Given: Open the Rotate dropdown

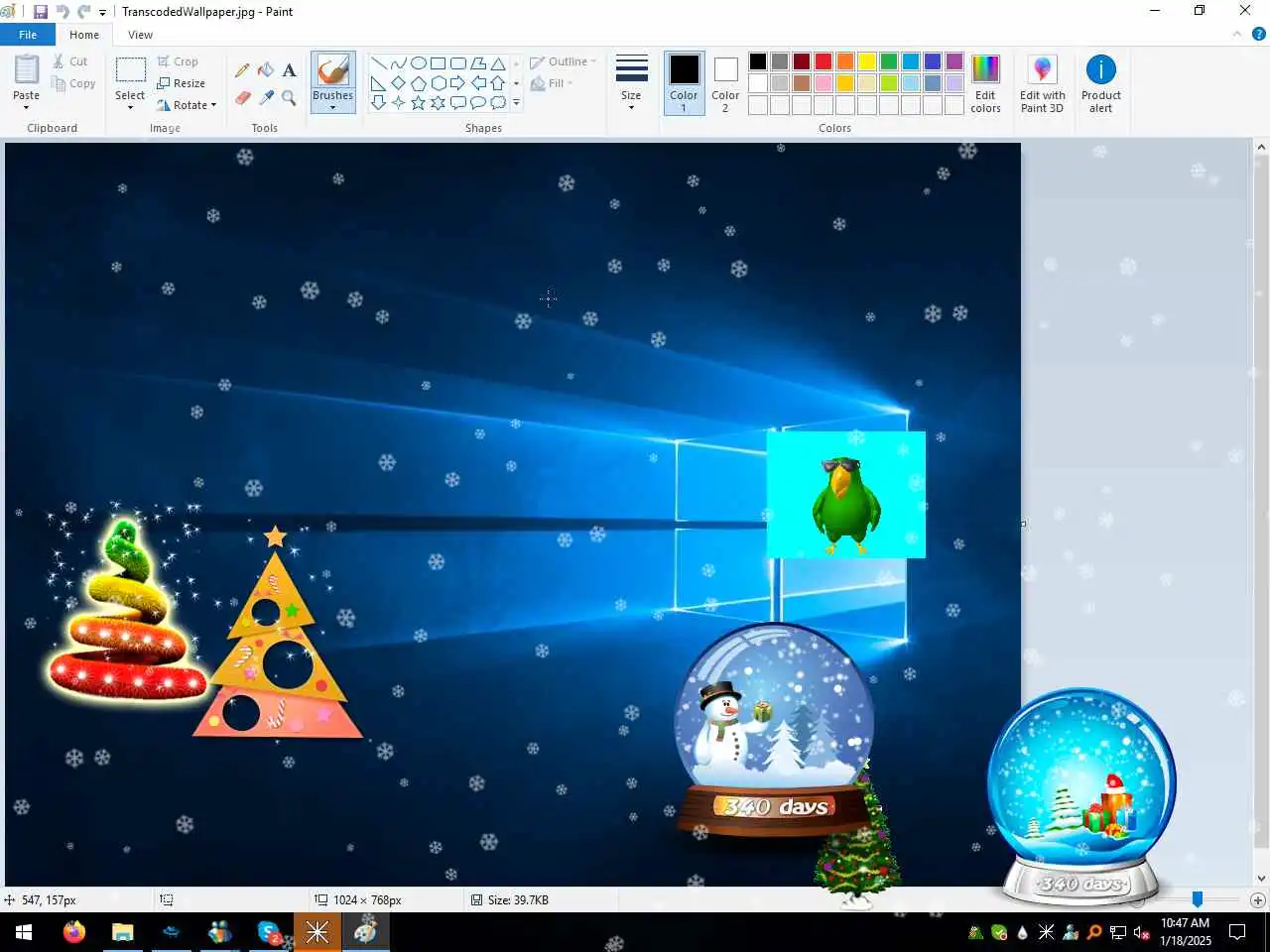Looking at the screenshot, I should pos(187,105).
